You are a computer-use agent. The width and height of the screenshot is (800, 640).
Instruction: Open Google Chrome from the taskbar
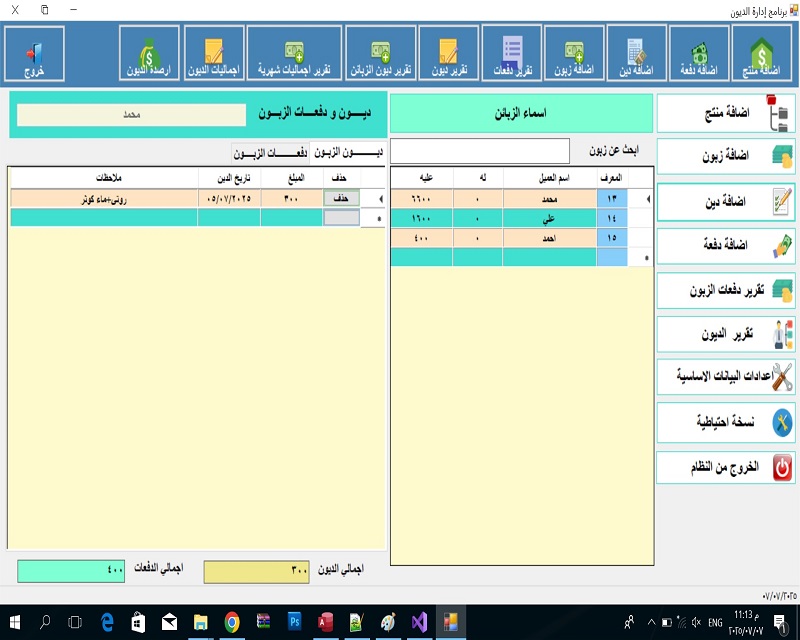[231, 622]
